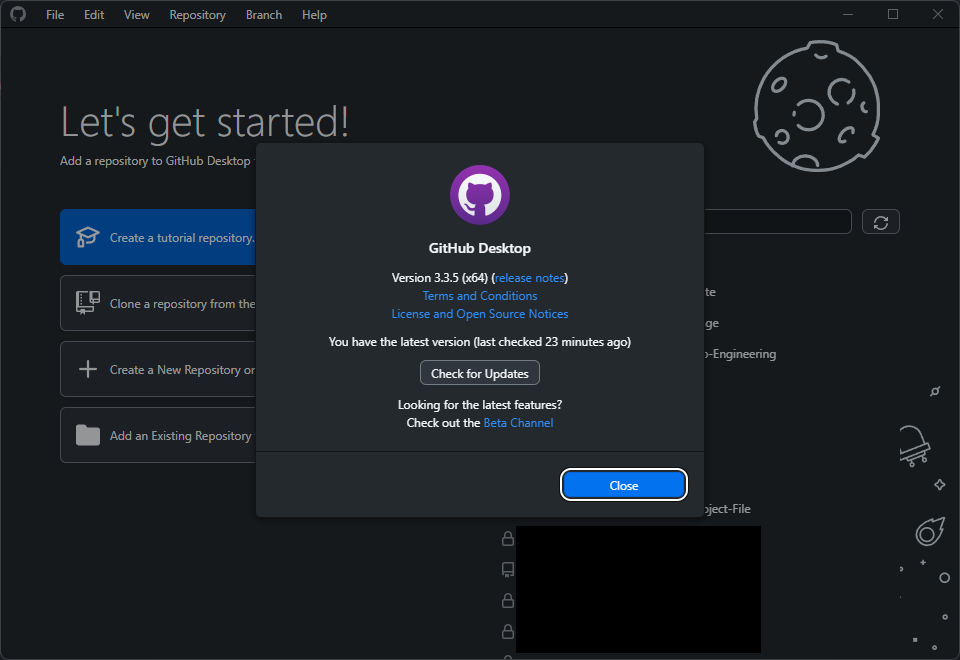Select the book-shaped repository icon in the list
Image resolution: width=960 pixels, height=660 pixels.
[507, 569]
